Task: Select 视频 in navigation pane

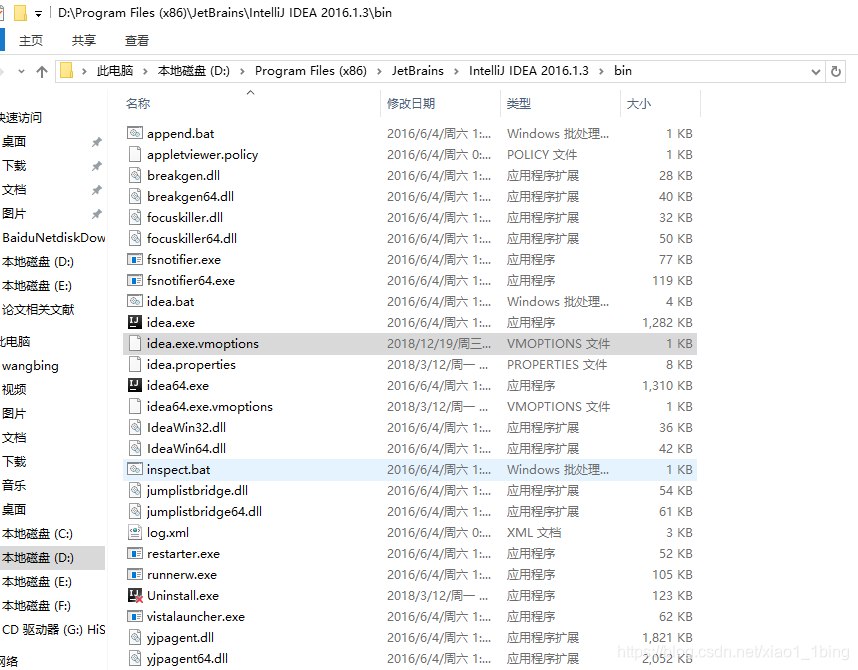Action: coord(14,390)
